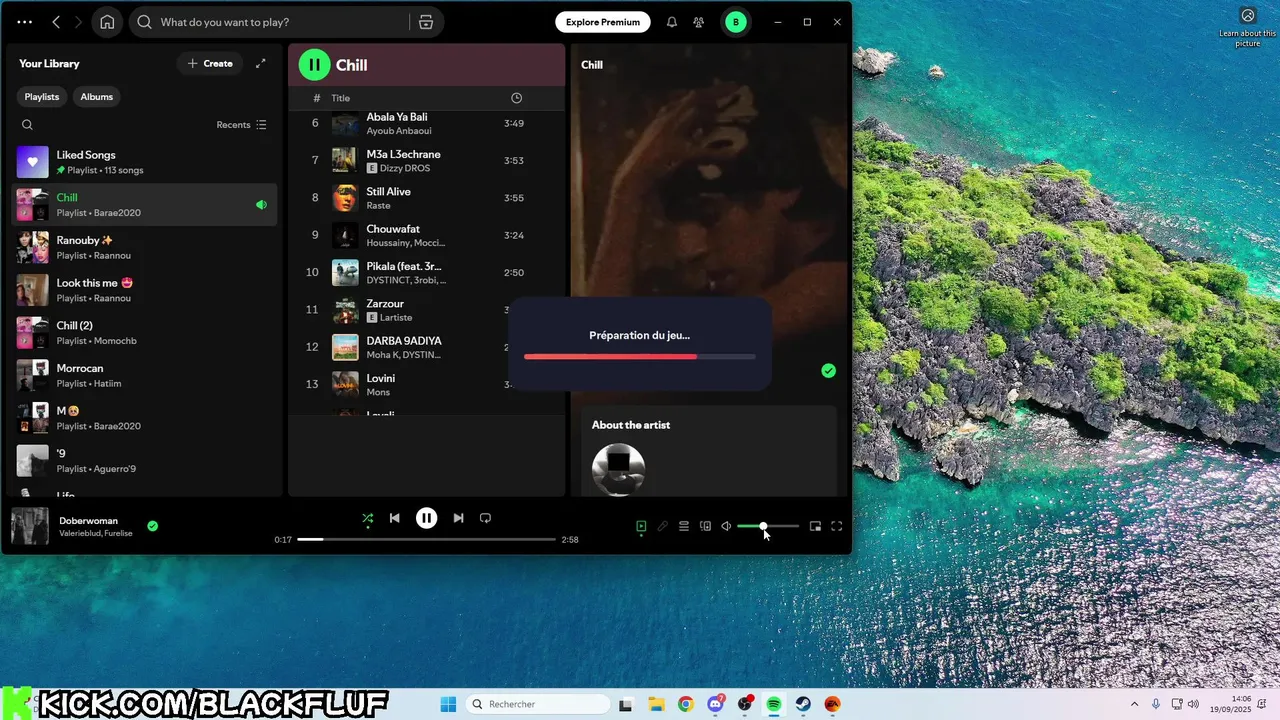Open Discord from the taskbar
This screenshot has height=720, width=1280.
coord(715,704)
